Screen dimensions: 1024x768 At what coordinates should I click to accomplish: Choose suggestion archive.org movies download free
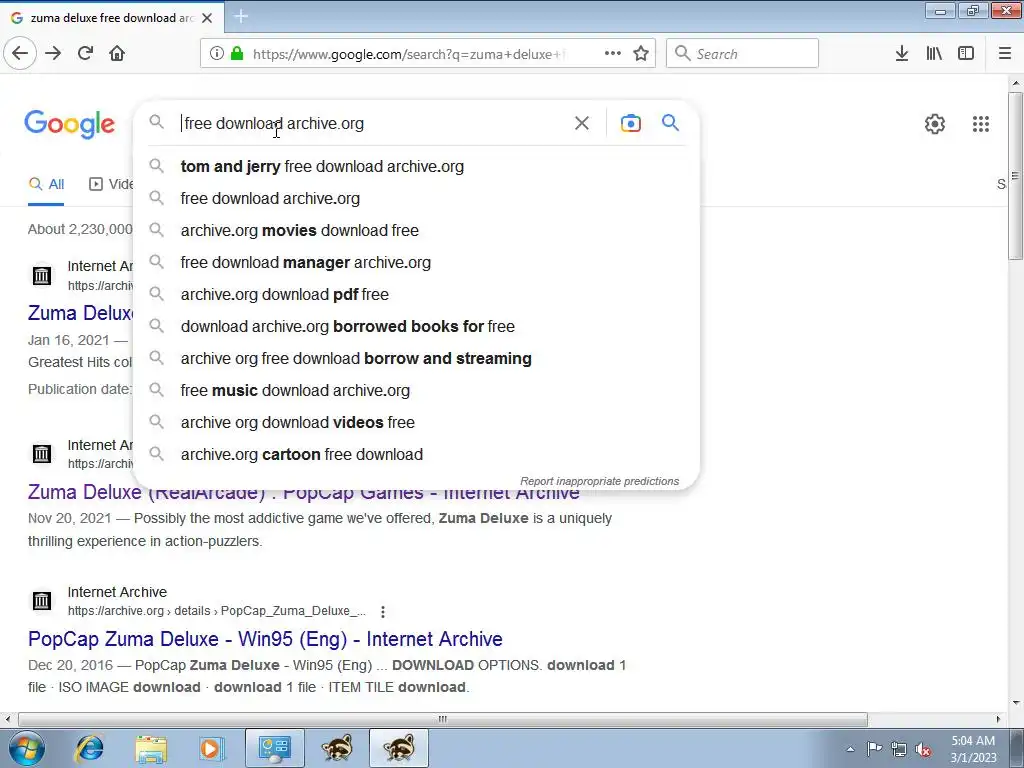pos(416,231)
